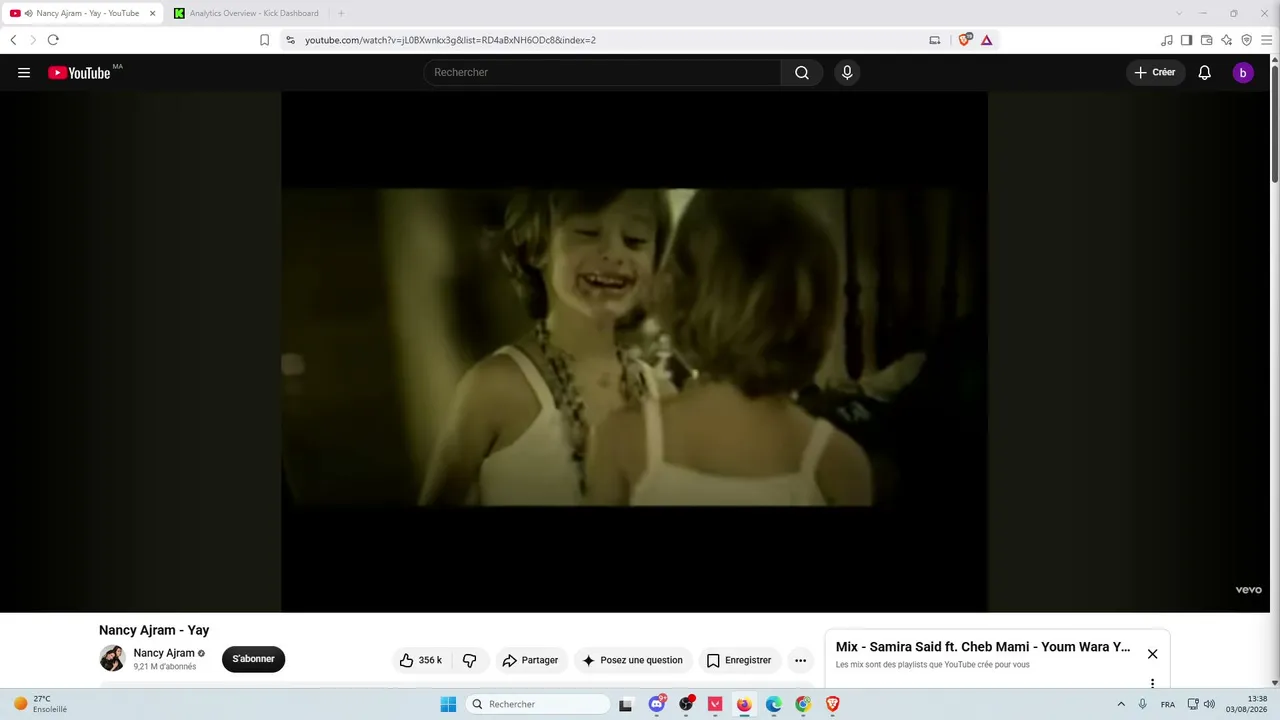Screen dimensions: 1280x720
Task: Focus the browser address bar URL
Action: pyautogui.click(x=450, y=40)
